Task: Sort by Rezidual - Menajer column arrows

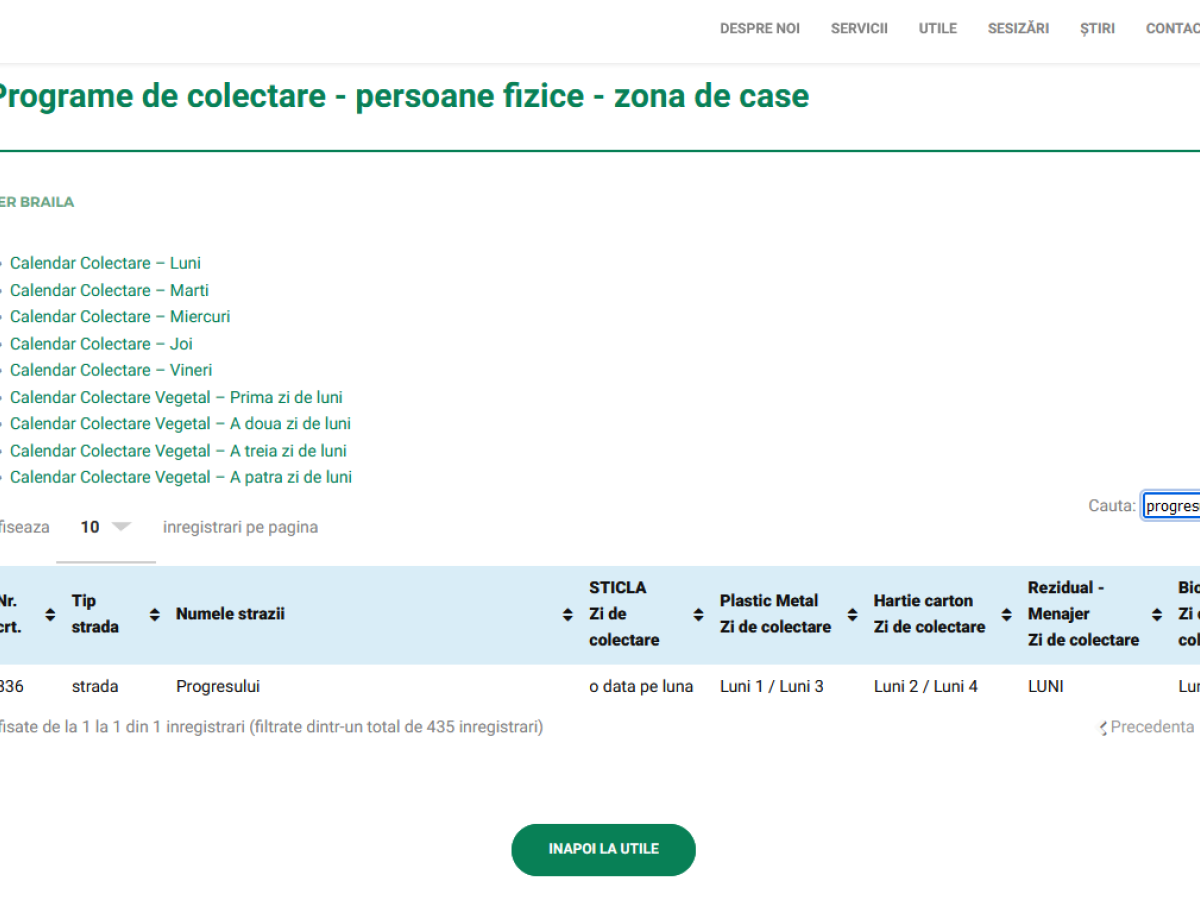Action: point(1157,615)
